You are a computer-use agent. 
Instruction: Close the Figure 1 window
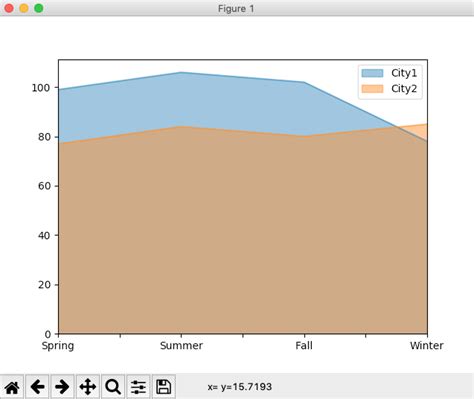[9, 8]
